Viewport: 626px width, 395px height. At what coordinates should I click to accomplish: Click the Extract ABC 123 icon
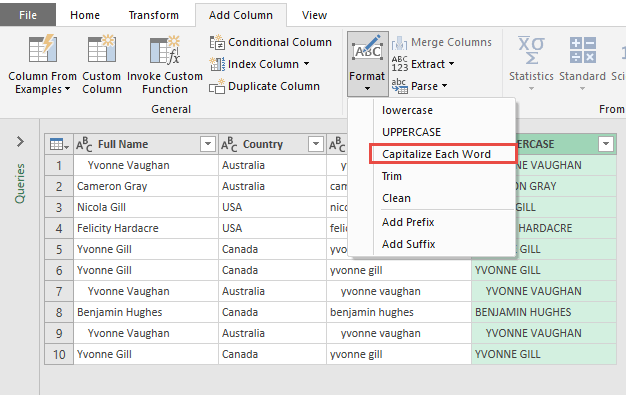point(400,64)
